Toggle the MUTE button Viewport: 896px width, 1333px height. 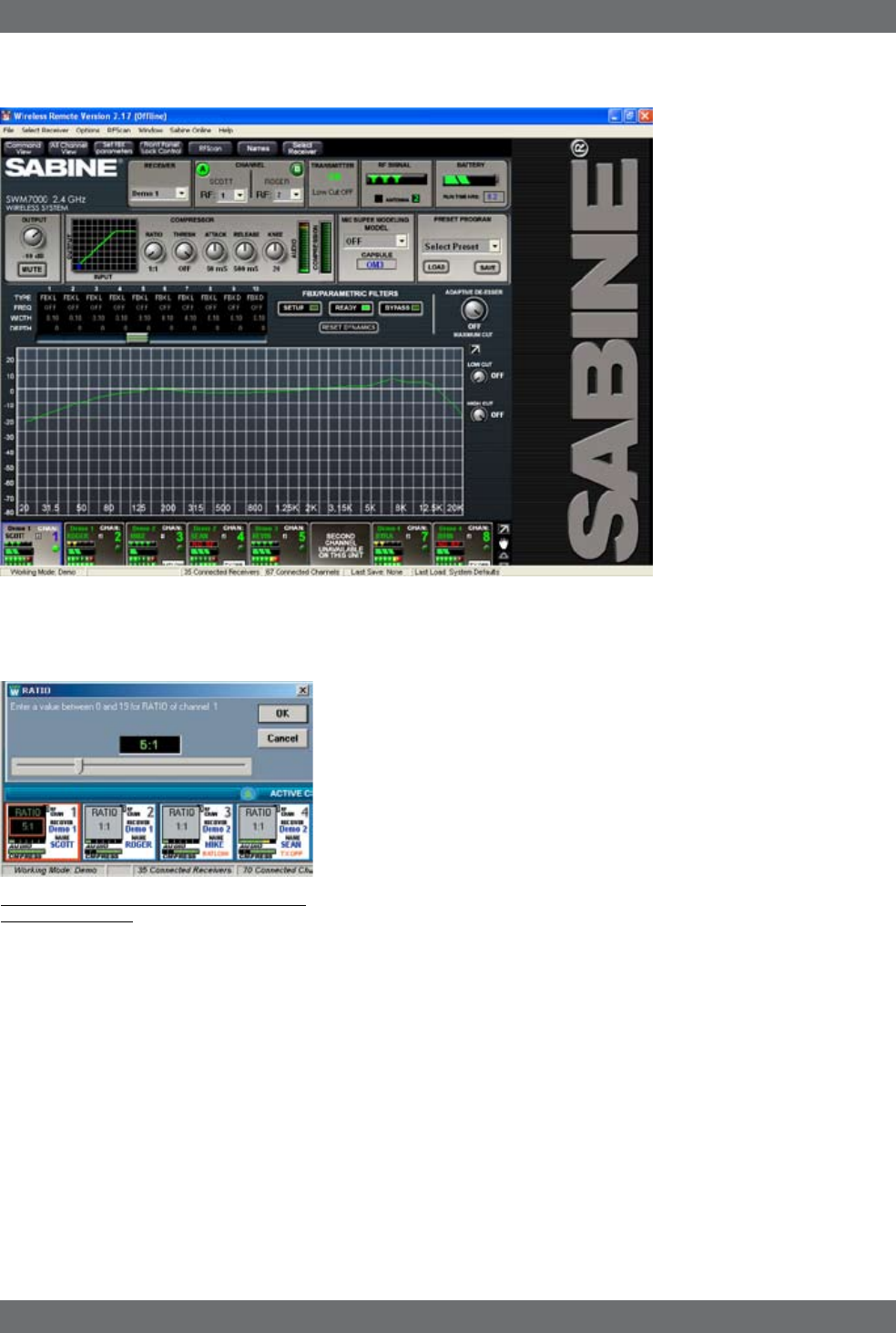point(33,270)
